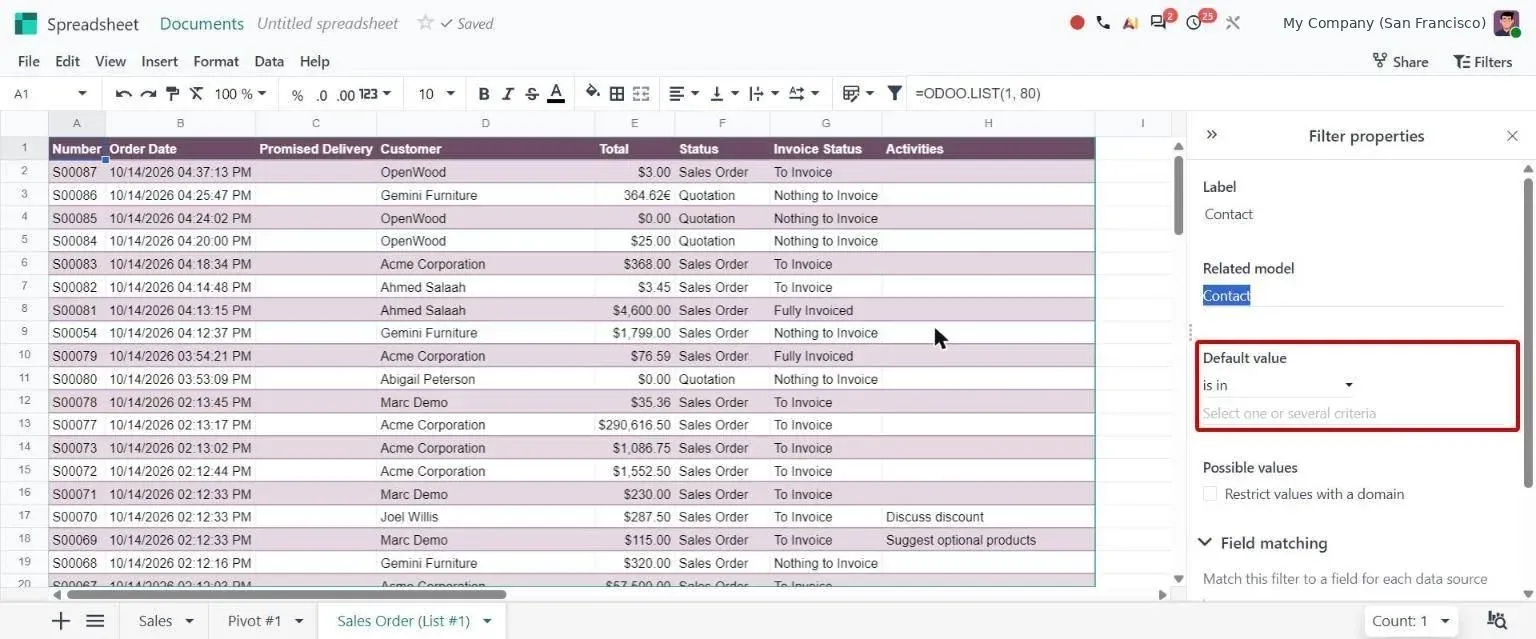The width and height of the screenshot is (1536, 639).
Task: Undo the last action
Action: pos(124,94)
